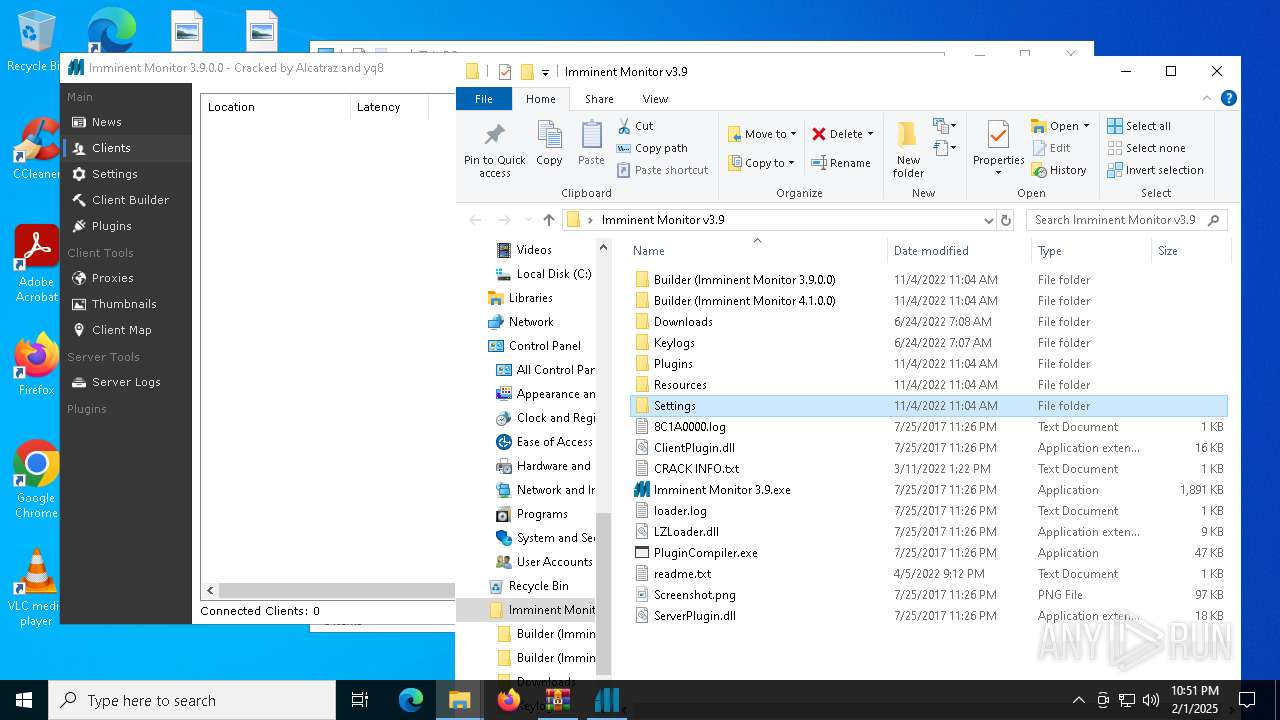Switch to the Home ribbon tab
This screenshot has width=1280, height=720.
pos(540,99)
